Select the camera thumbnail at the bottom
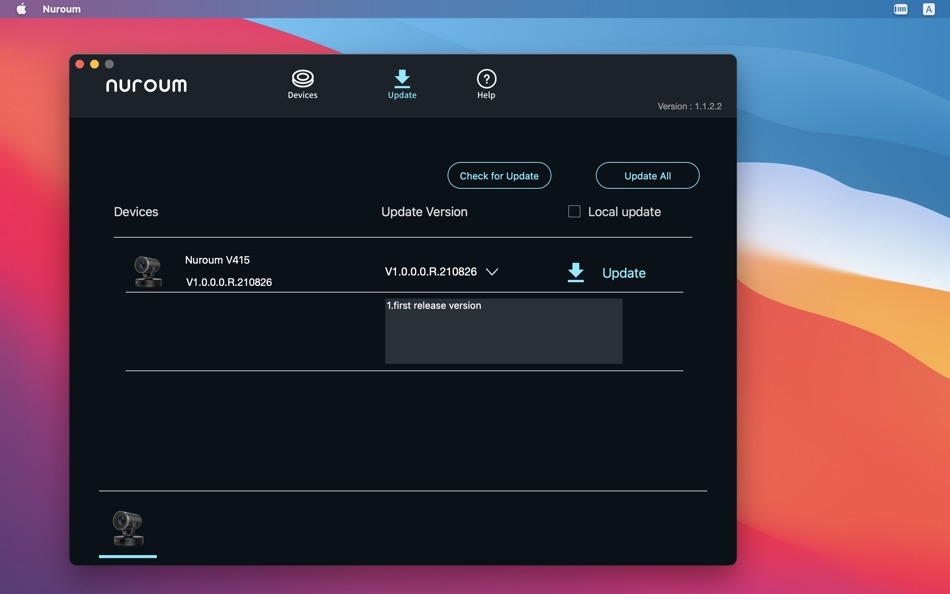 tap(127, 528)
